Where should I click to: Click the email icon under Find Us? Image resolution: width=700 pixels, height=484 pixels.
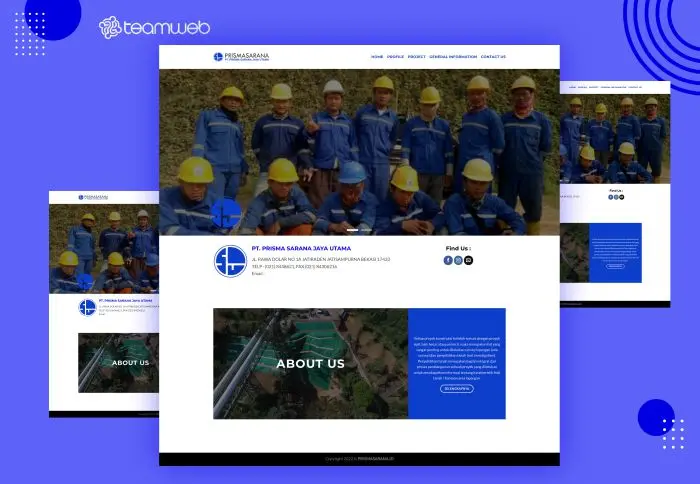point(469,260)
